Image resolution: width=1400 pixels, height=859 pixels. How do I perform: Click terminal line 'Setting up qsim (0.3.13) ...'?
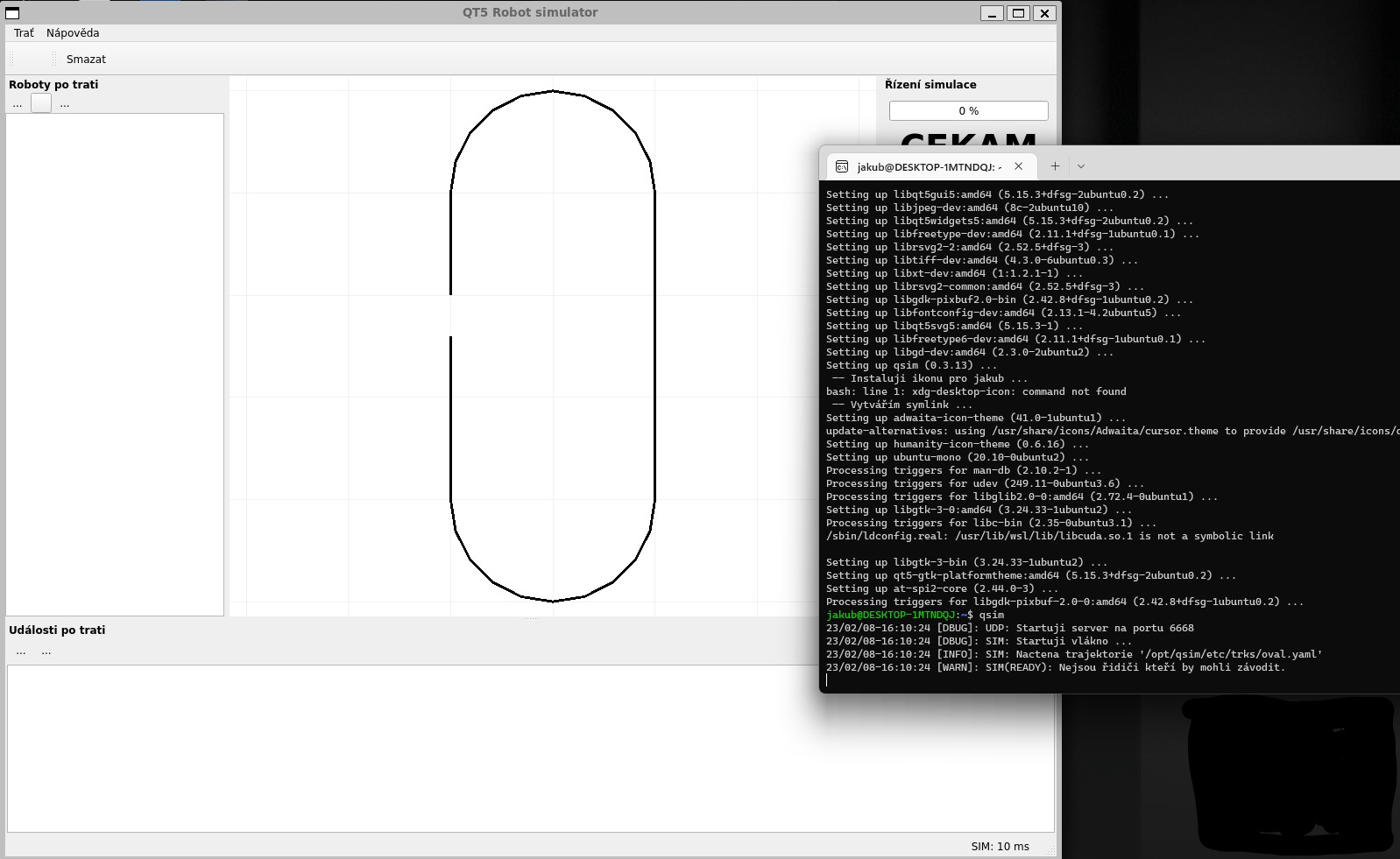tap(911, 365)
